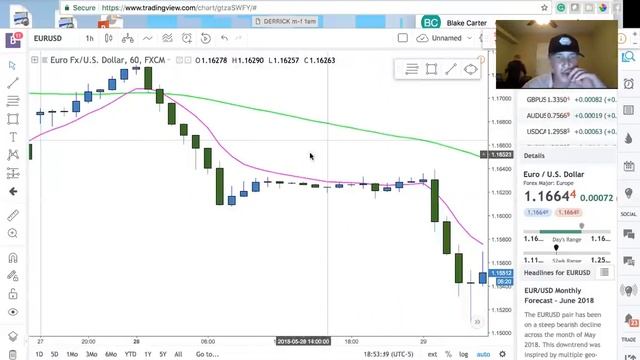Select layout with square icon

tap(403, 38)
